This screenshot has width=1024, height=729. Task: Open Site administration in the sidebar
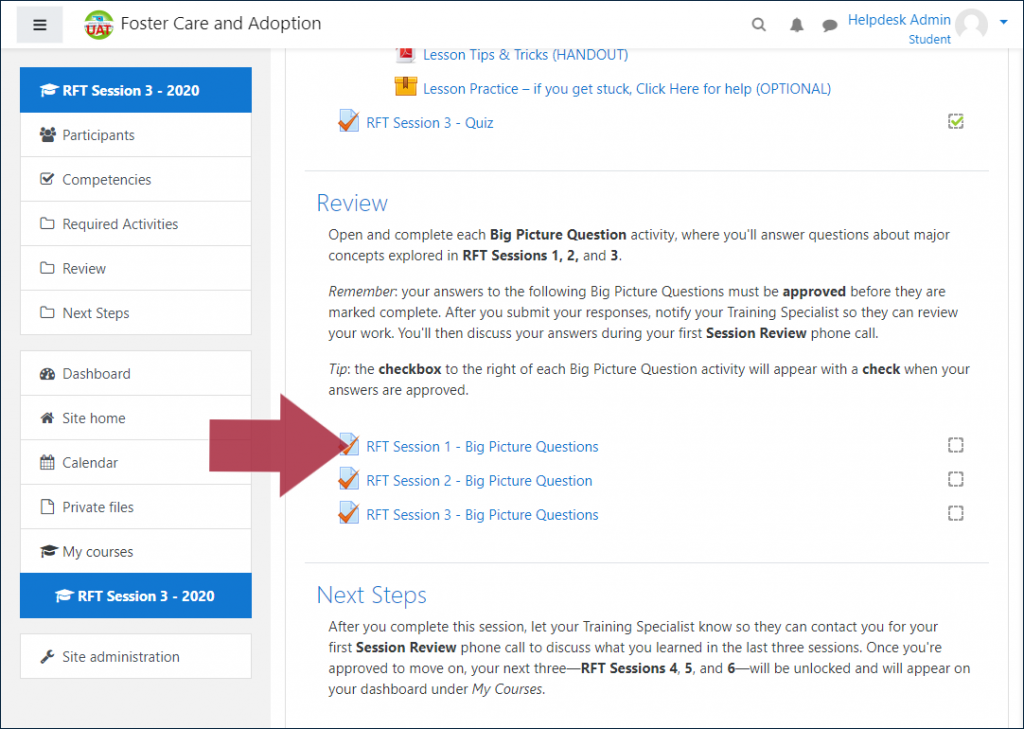pyautogui.click(x=136, y=656)
